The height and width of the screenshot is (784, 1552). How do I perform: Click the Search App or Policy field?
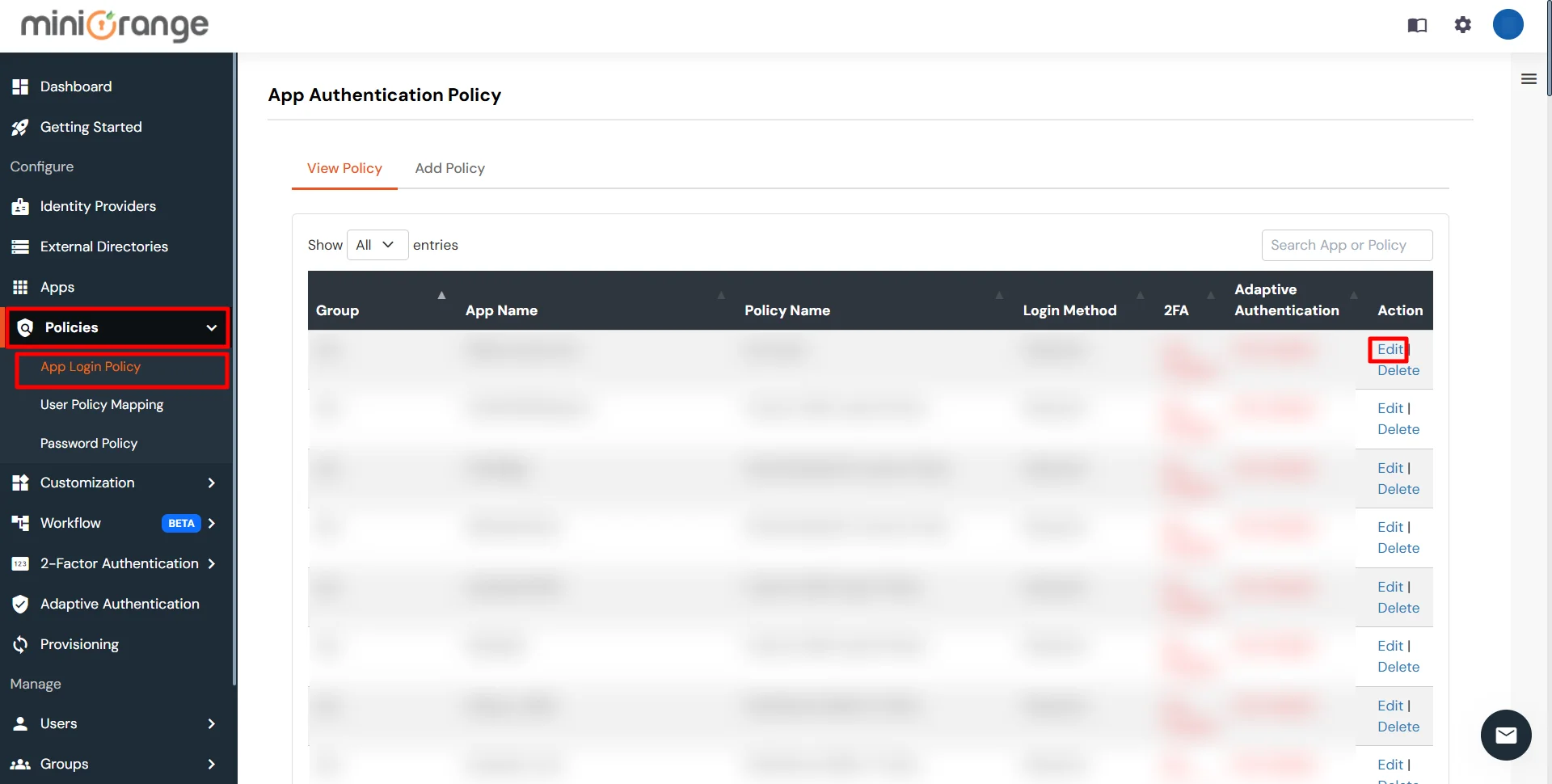click(1346, 245)
